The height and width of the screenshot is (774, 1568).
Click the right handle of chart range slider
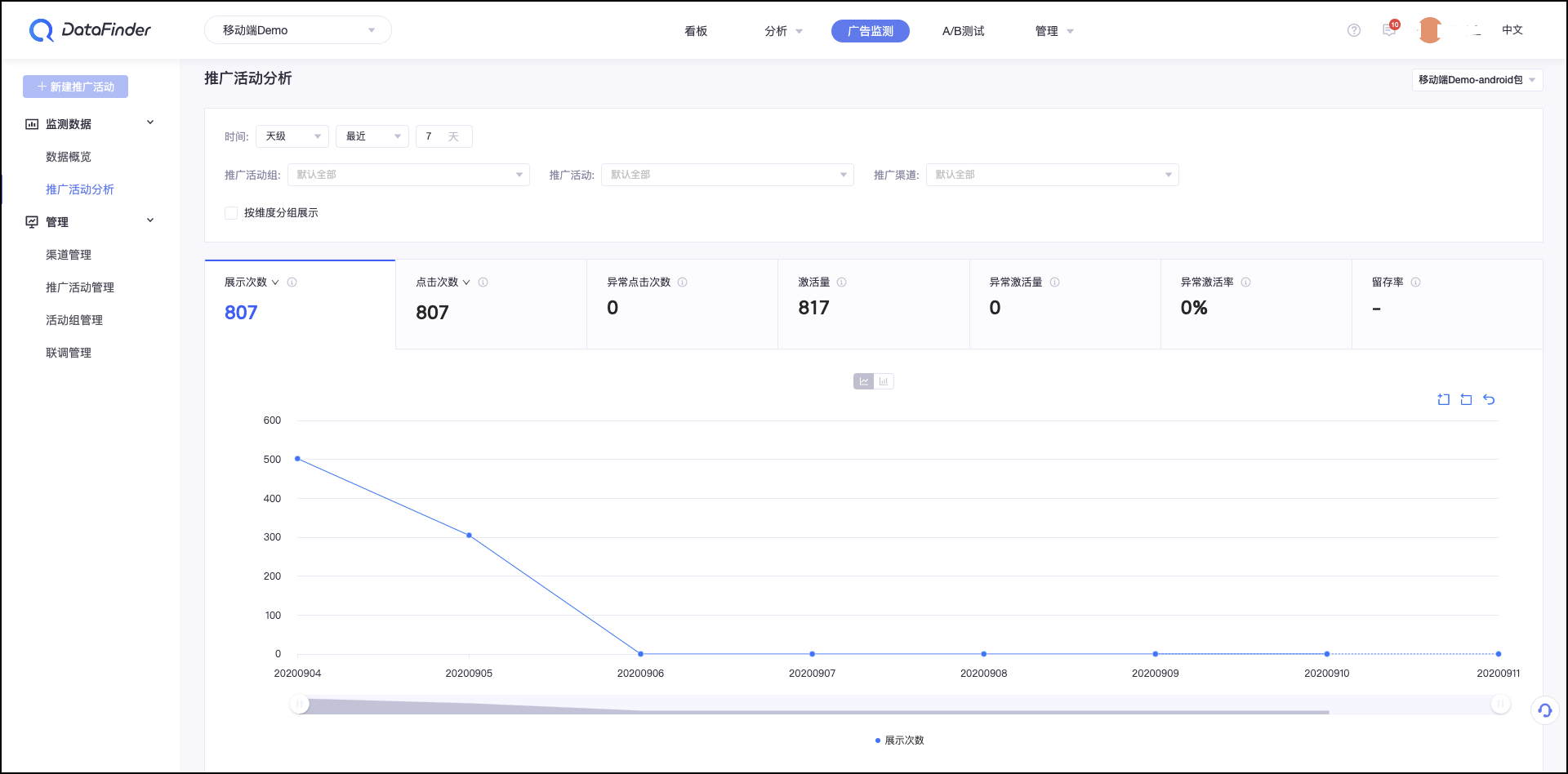pos(1500,704)
